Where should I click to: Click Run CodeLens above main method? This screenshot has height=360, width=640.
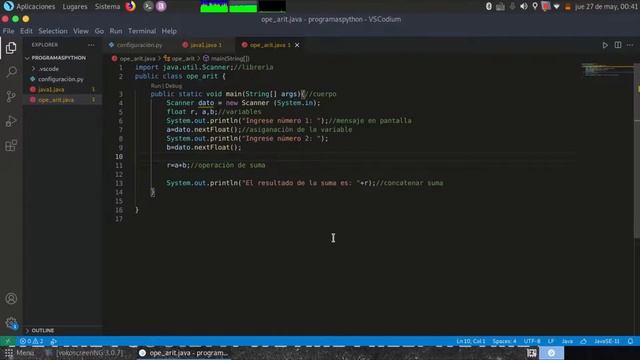coord(155,86)
